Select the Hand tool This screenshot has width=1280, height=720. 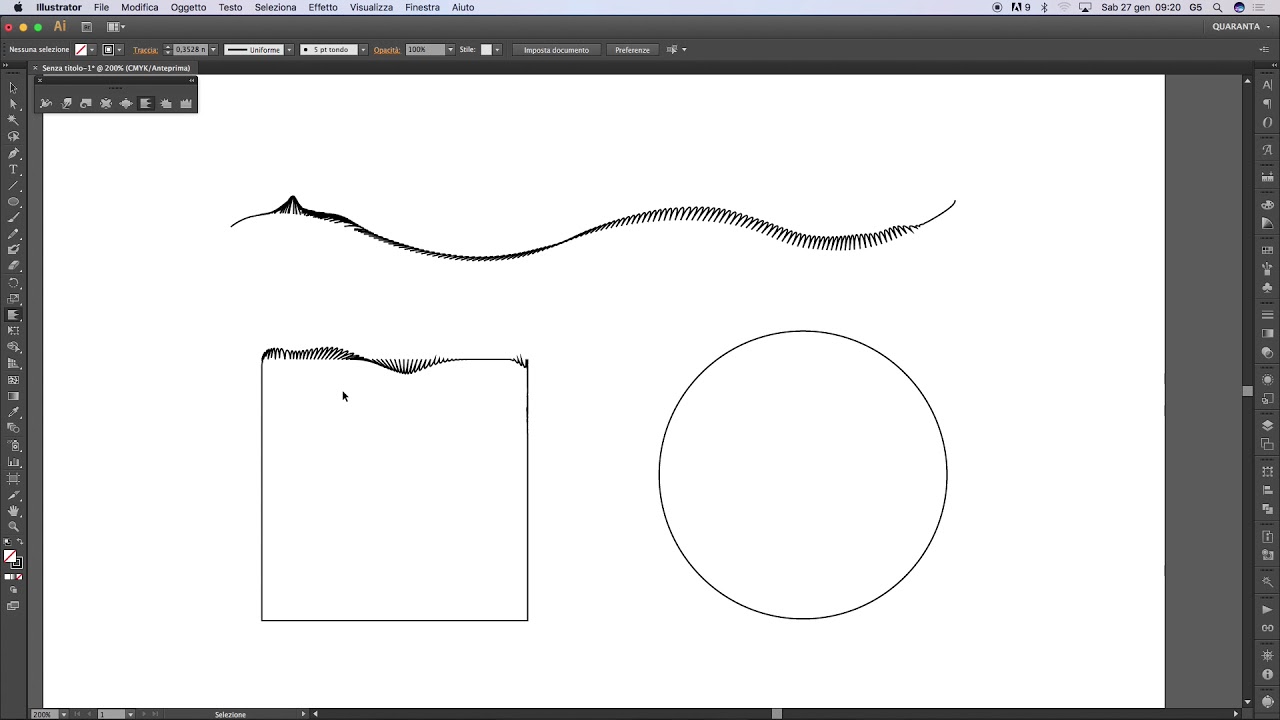(13, 511)
